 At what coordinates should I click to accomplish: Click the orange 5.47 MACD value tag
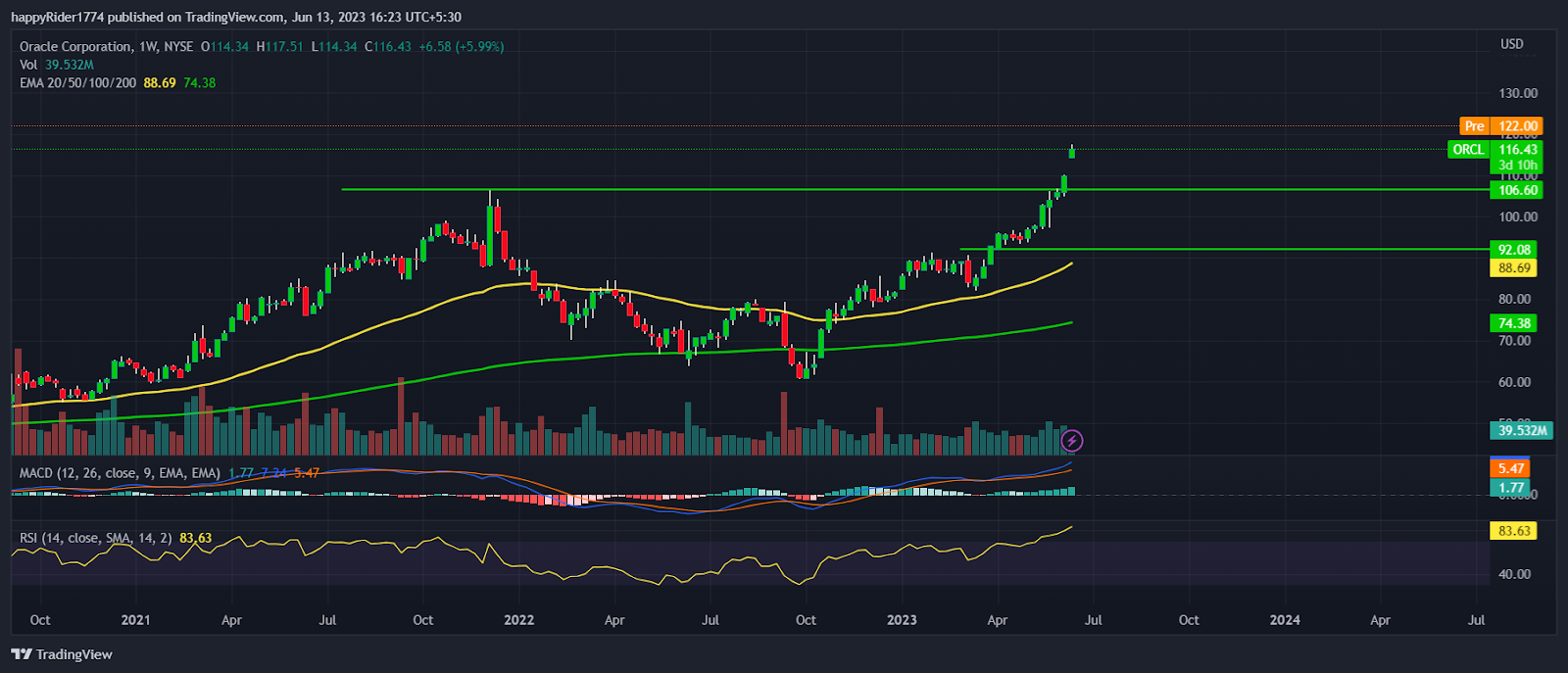pos(1510,469)
